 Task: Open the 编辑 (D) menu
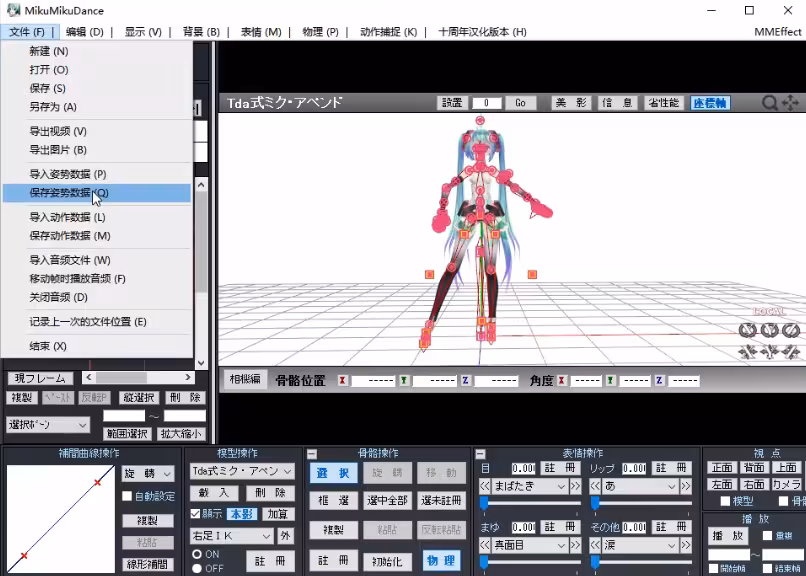(x=85, y=32)
